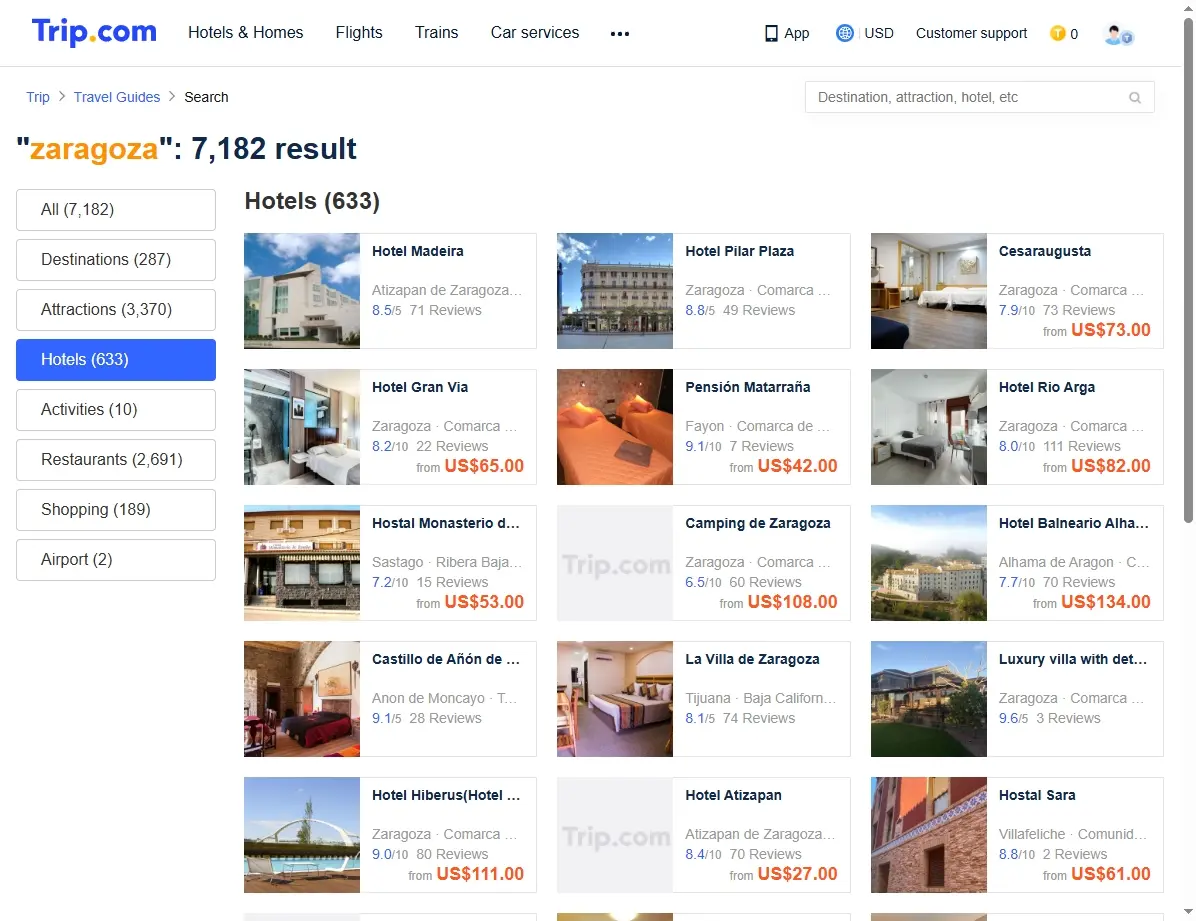Screen dimensions: 1196x921
Task: Click the Trip Coins icon
Action: [1057, 33]
